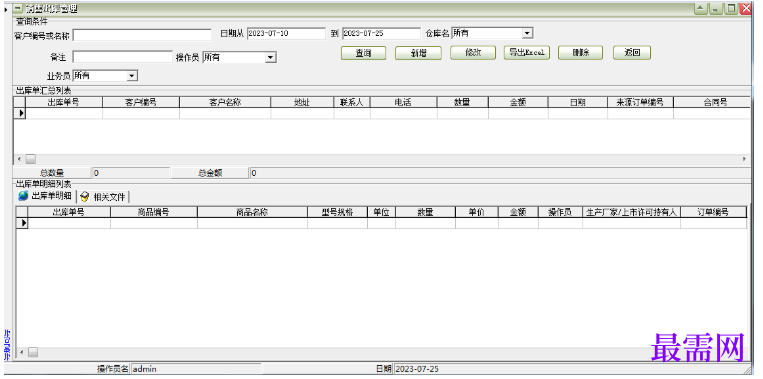Click the 备注 input field
763x379 pixels.
(122, 57)
